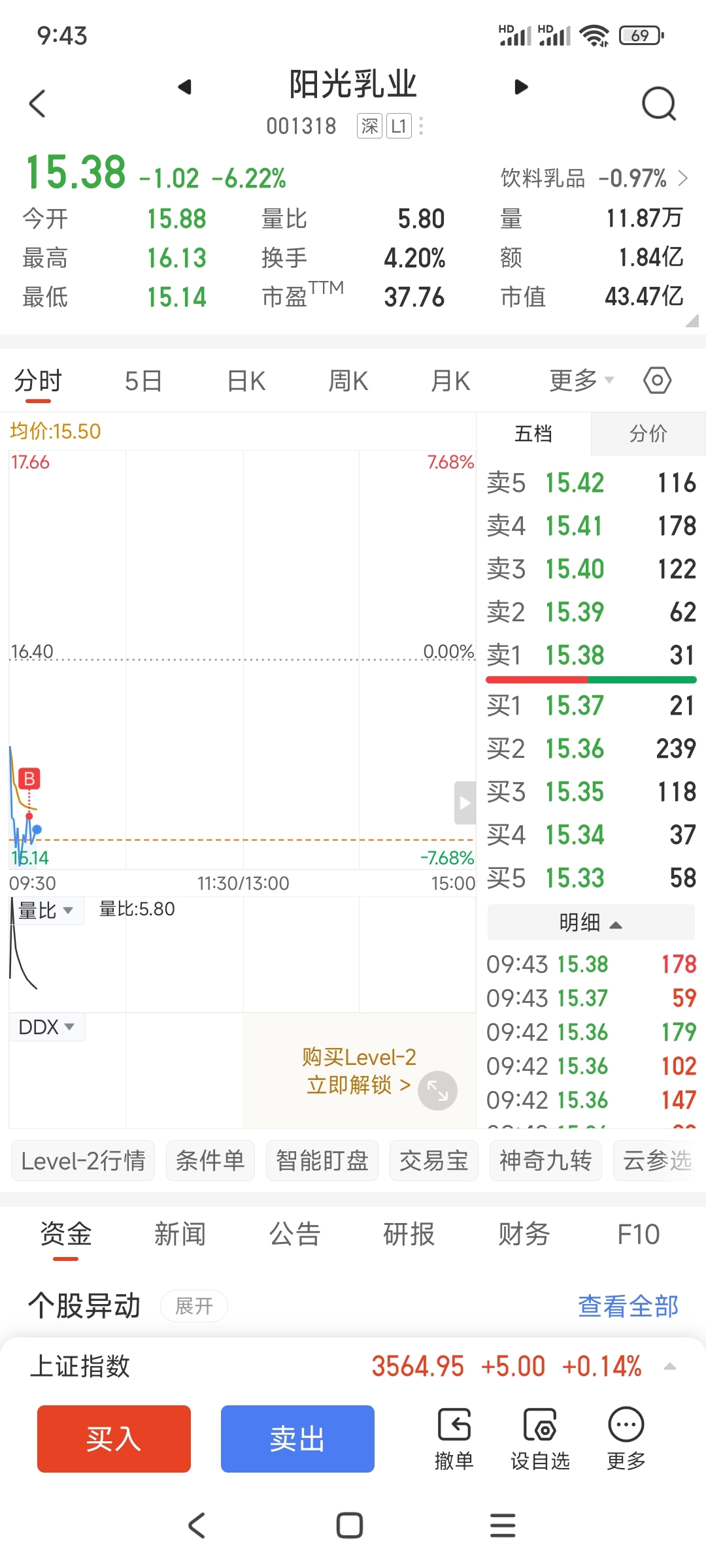Tap the red 买入 buy button
Screen dimensions: 706x1568
pos(114,1439)
